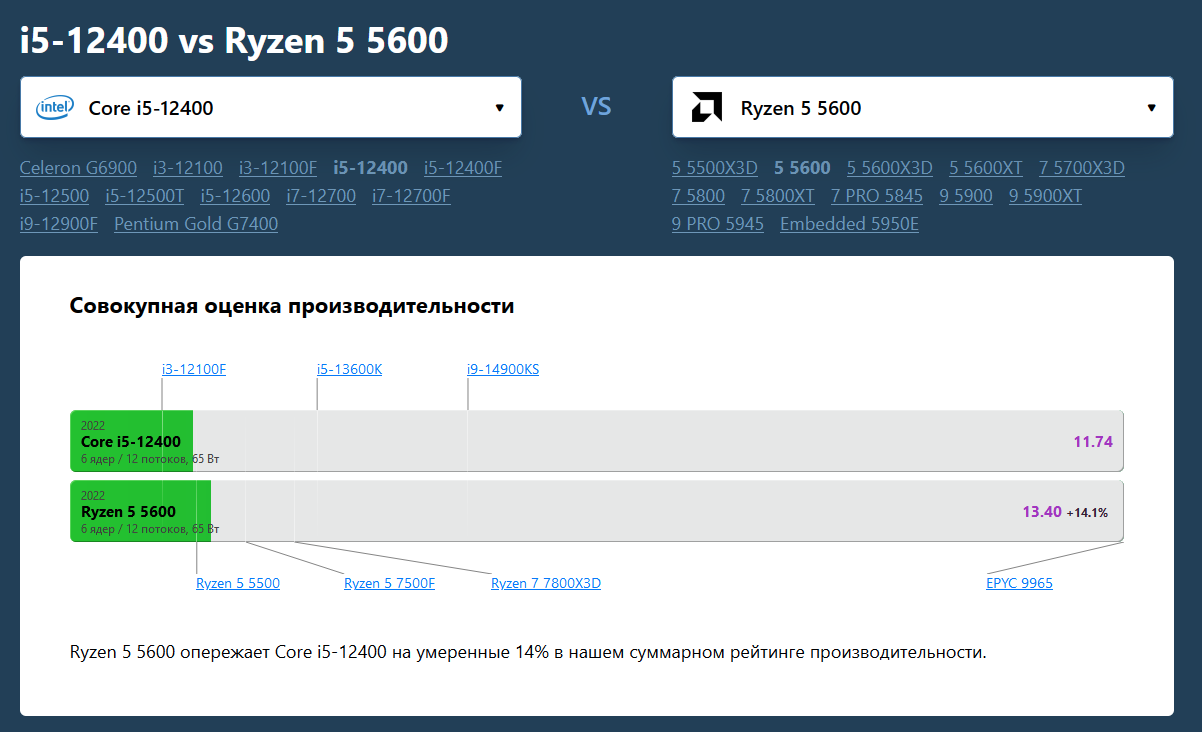Open the 7 PRO 5845 link

click(877, 196)
